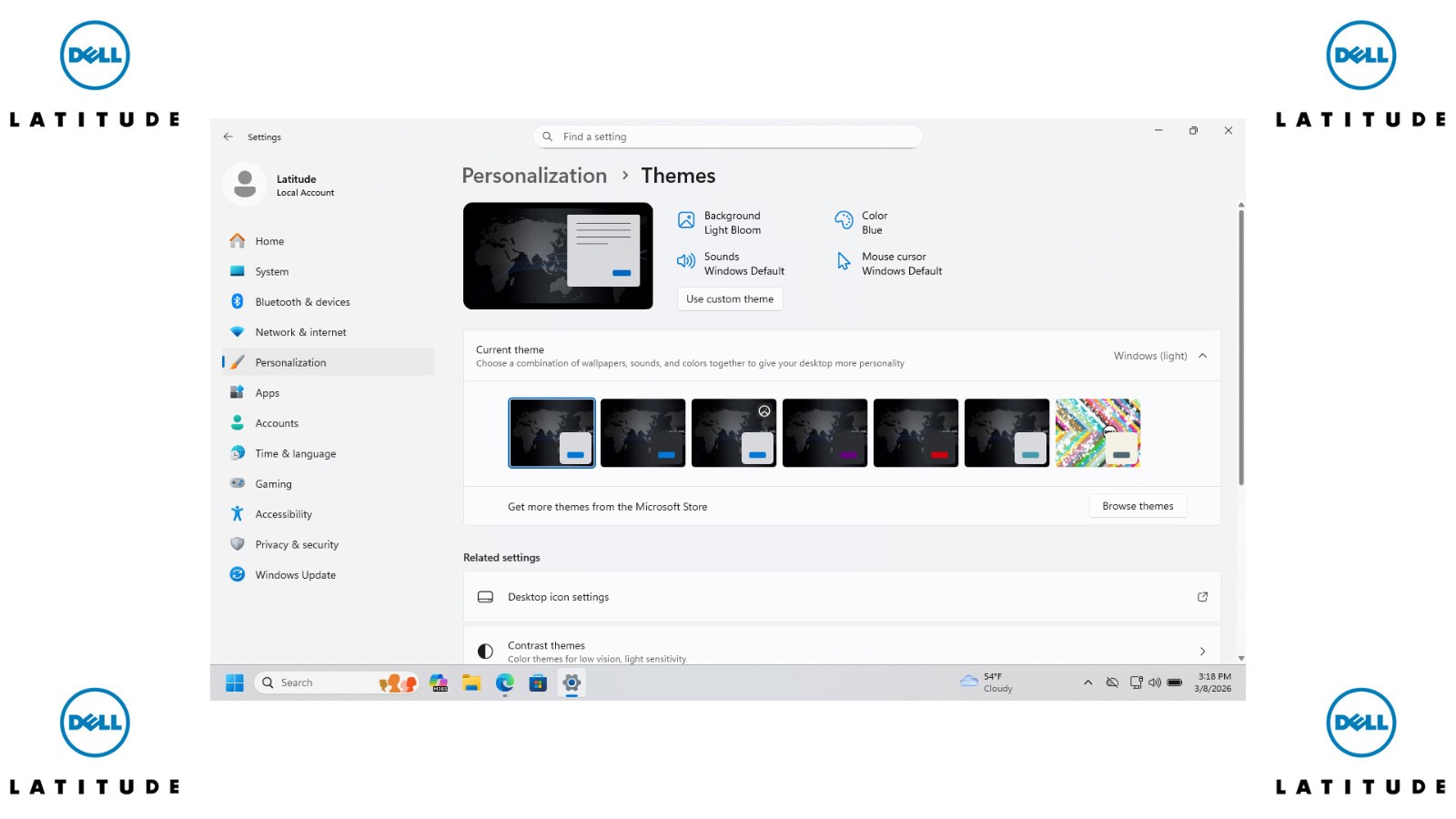Open the Contrast themes page

tap(842, 647)
